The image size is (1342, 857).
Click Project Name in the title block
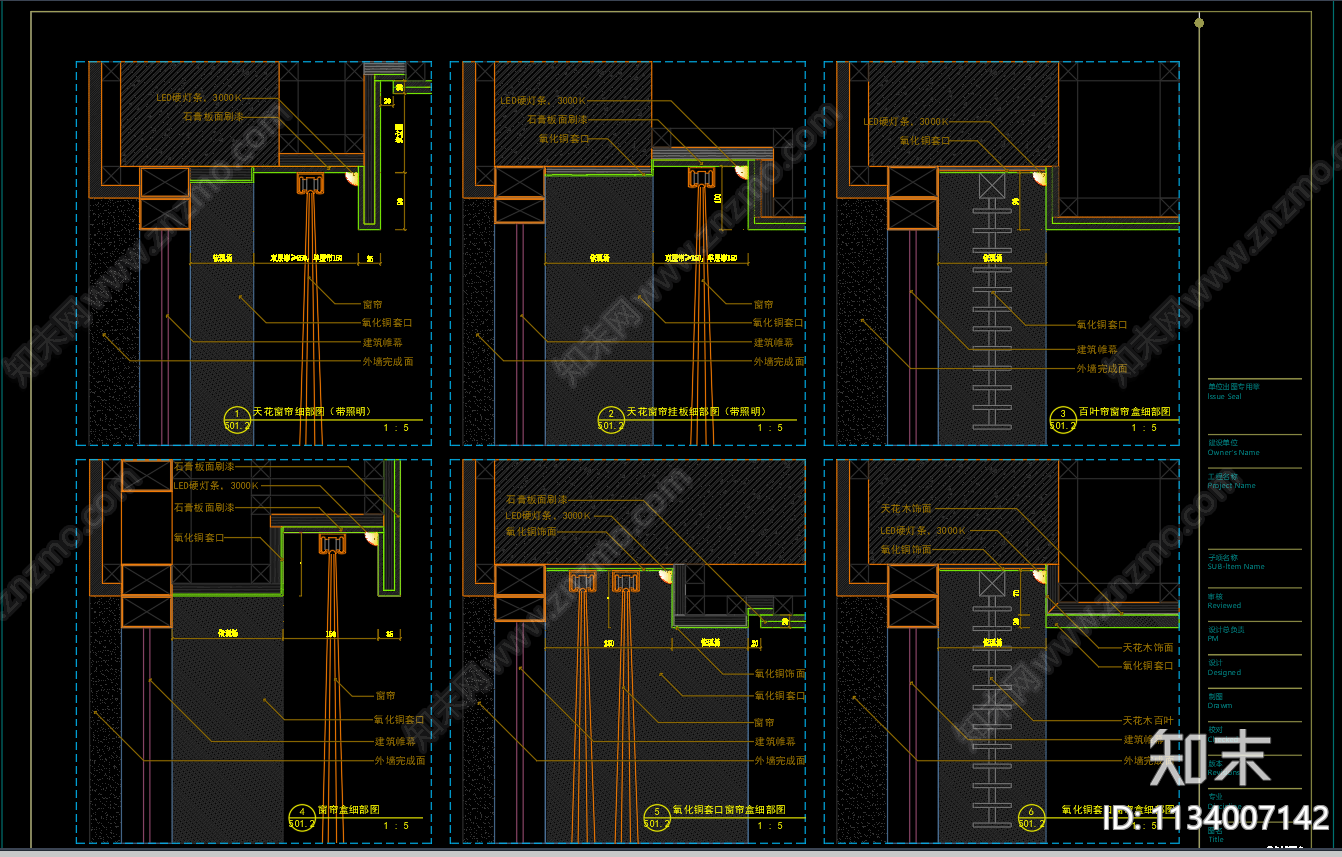pyautogui.click(x=1231, y=486)
